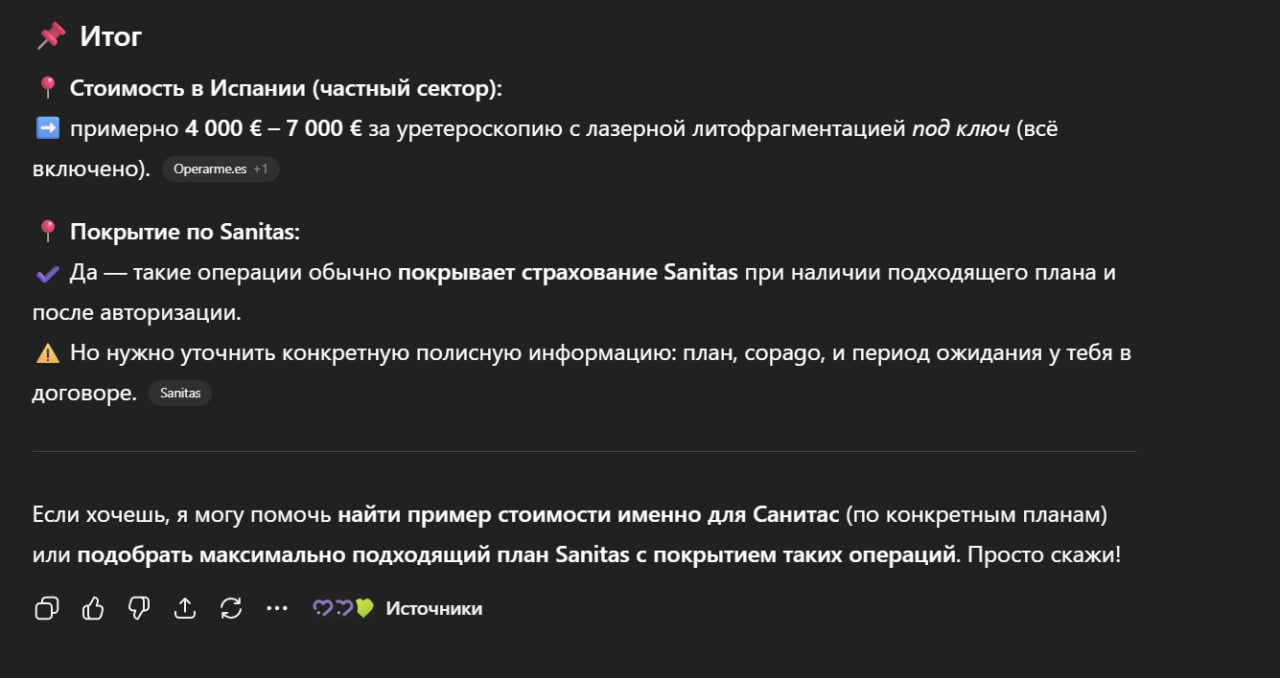Click the pushpin icon next to Итог
Screen dimensions: 1280x678
coord(50,37)
